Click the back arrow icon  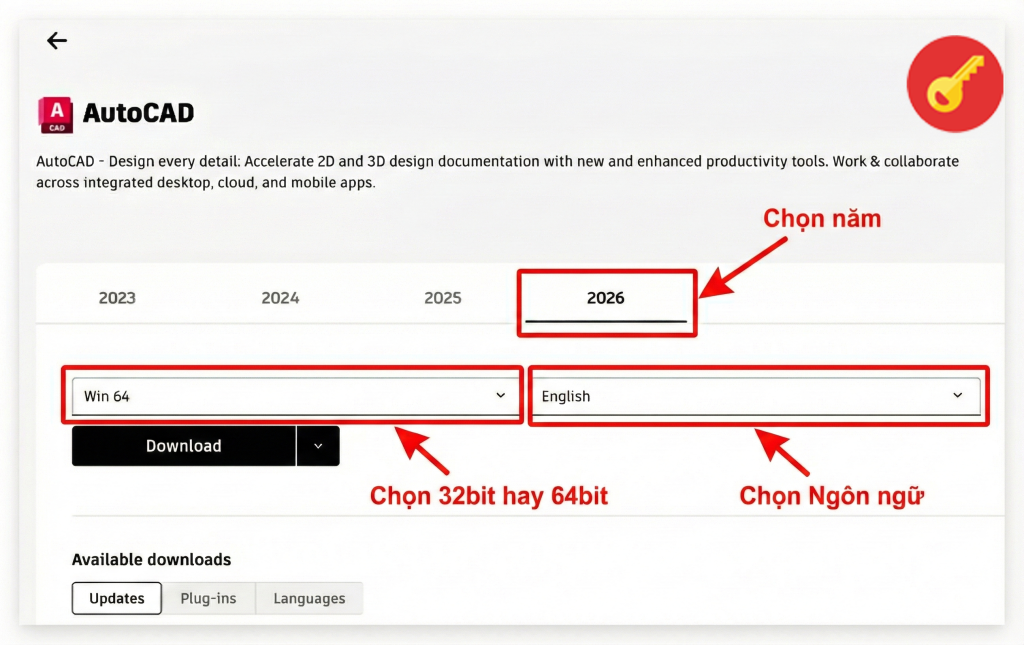coord(57,41)
